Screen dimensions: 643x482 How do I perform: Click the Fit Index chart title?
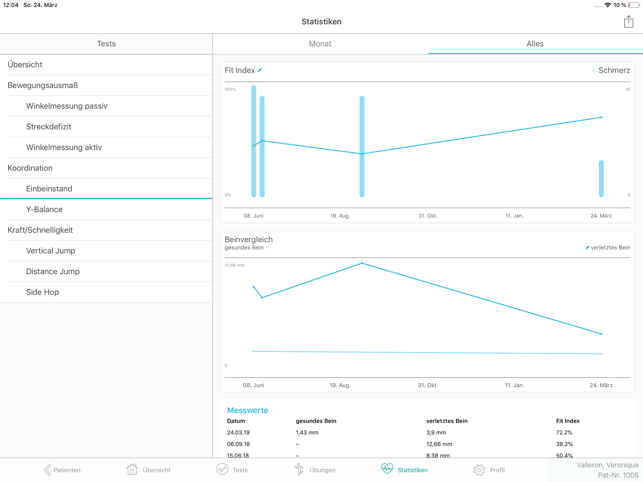[x=239, y=70]
